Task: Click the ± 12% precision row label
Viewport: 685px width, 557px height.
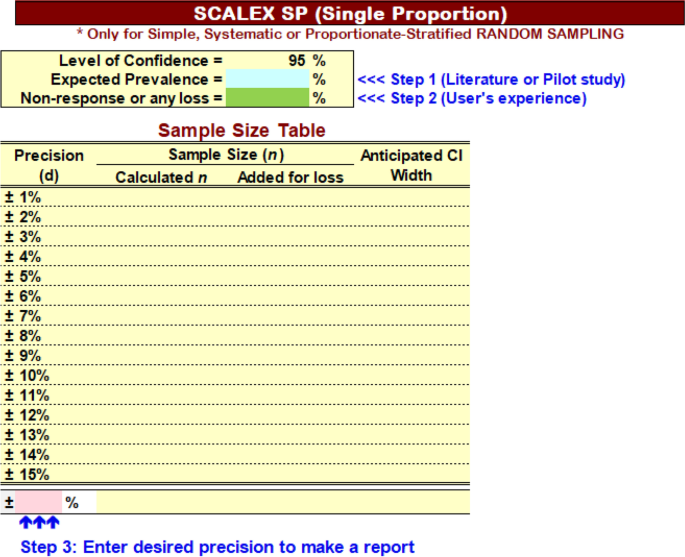Action: tap(27, 415)
